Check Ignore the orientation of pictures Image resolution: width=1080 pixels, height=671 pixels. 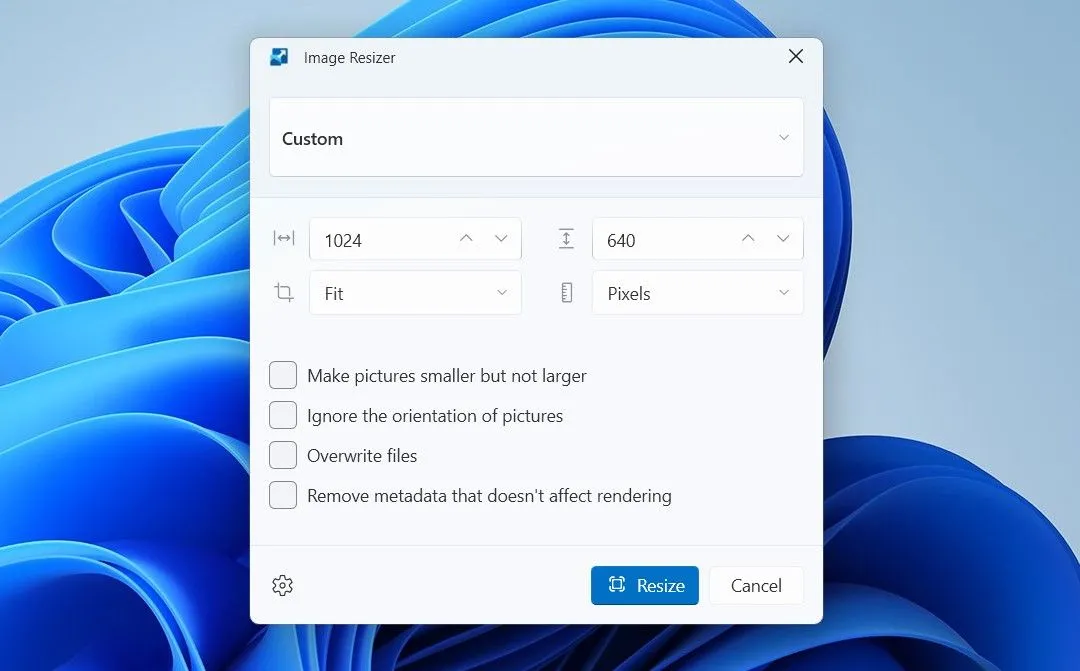(x=283, y=415)
